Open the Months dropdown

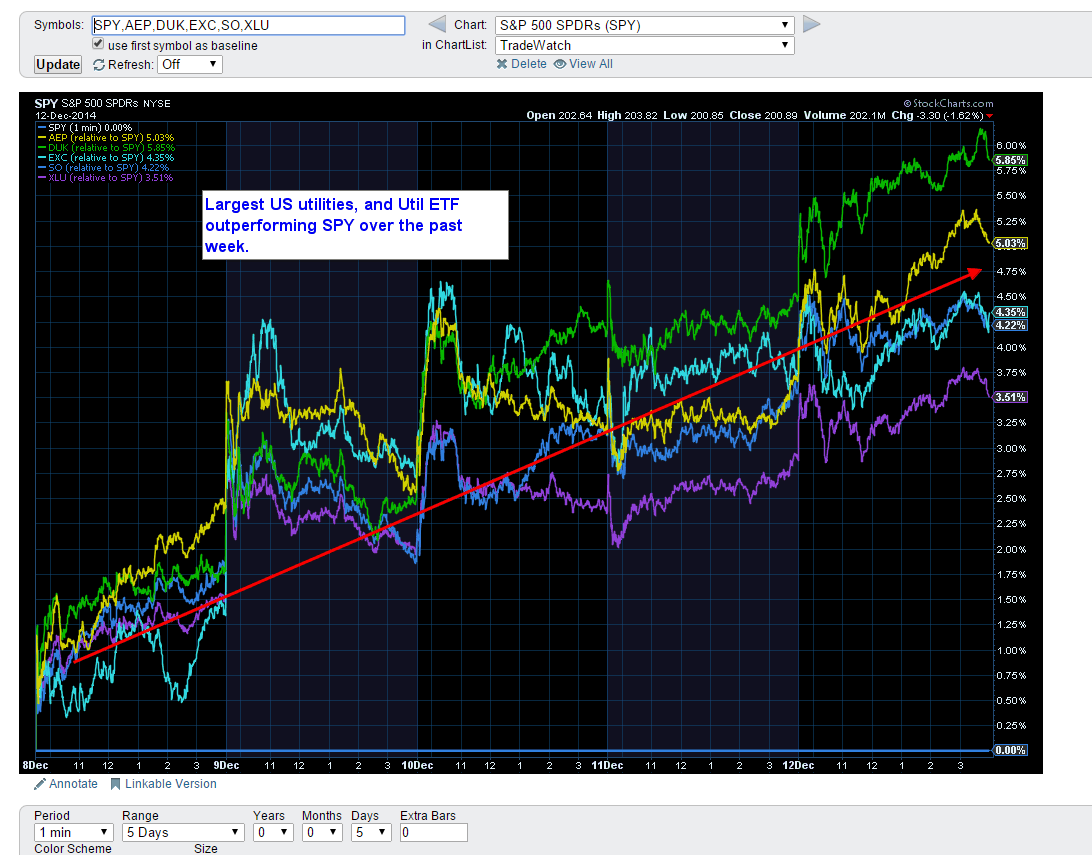pos(322,833)
